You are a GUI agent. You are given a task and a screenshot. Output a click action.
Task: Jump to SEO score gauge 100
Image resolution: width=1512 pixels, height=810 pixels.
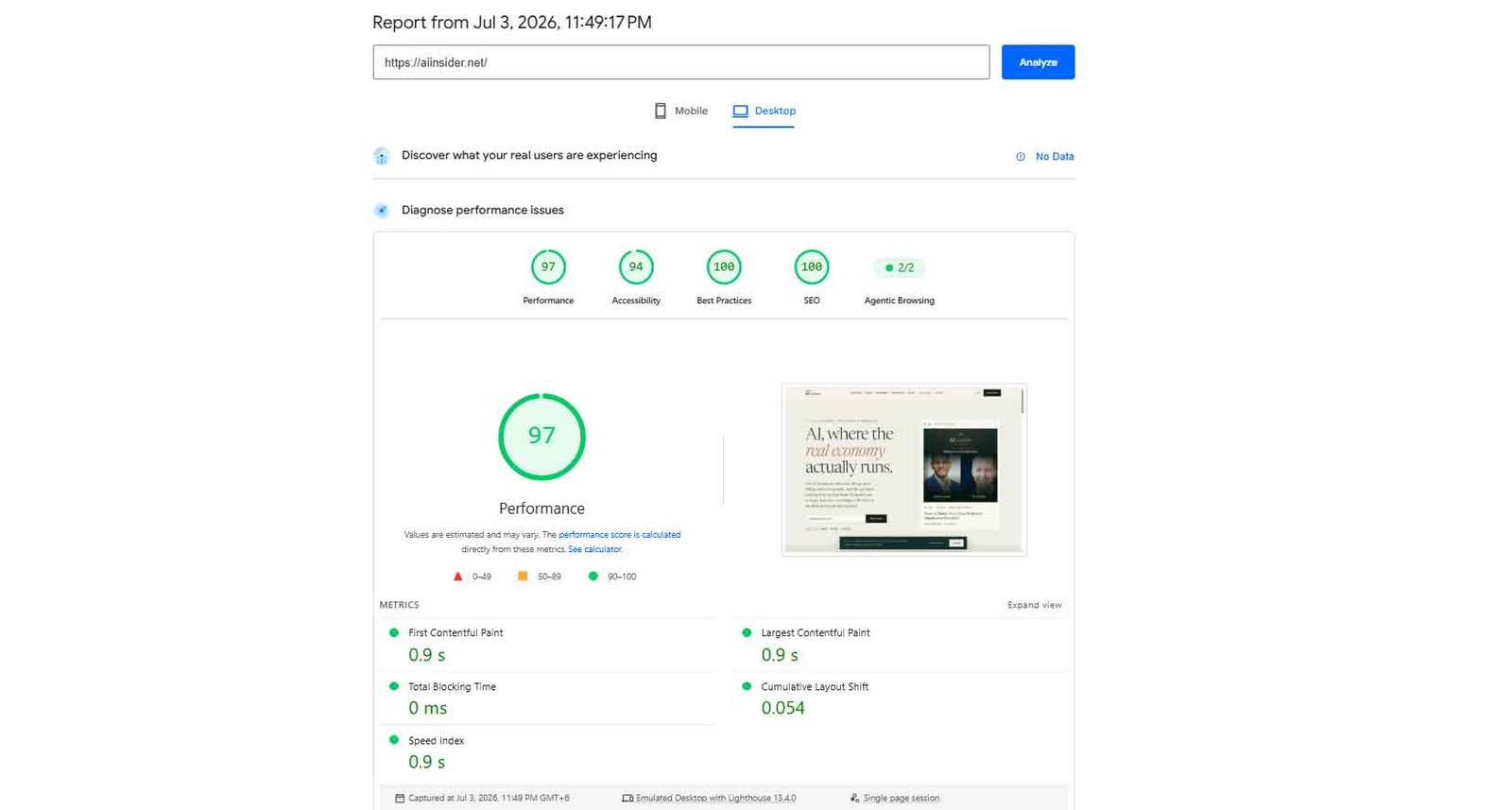(x=812, y=267)
